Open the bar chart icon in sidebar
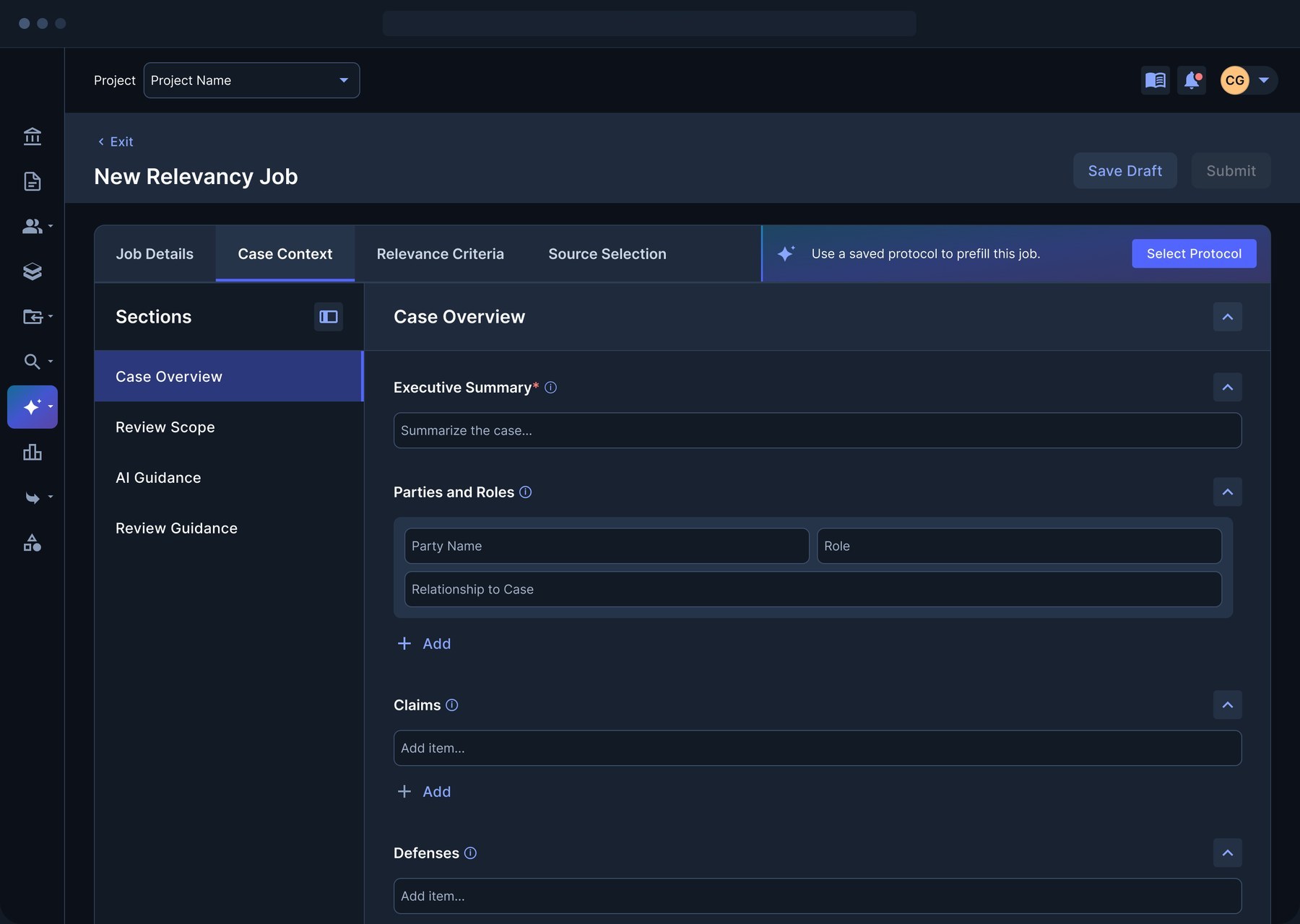The height and width of the screenshot is (924, 1300). (32, 452)
